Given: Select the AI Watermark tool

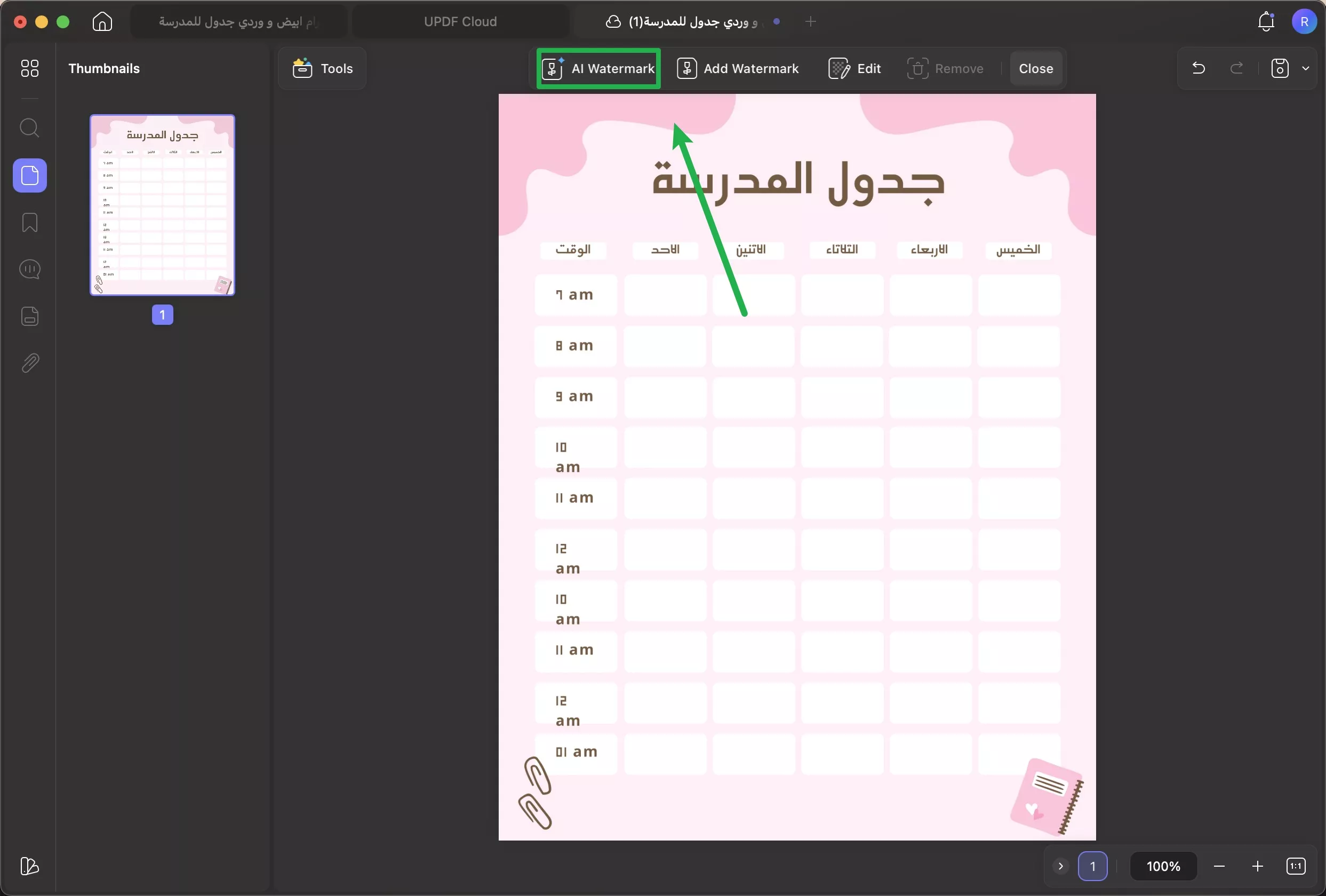Looking at the screenshot, I should (597, 68).
